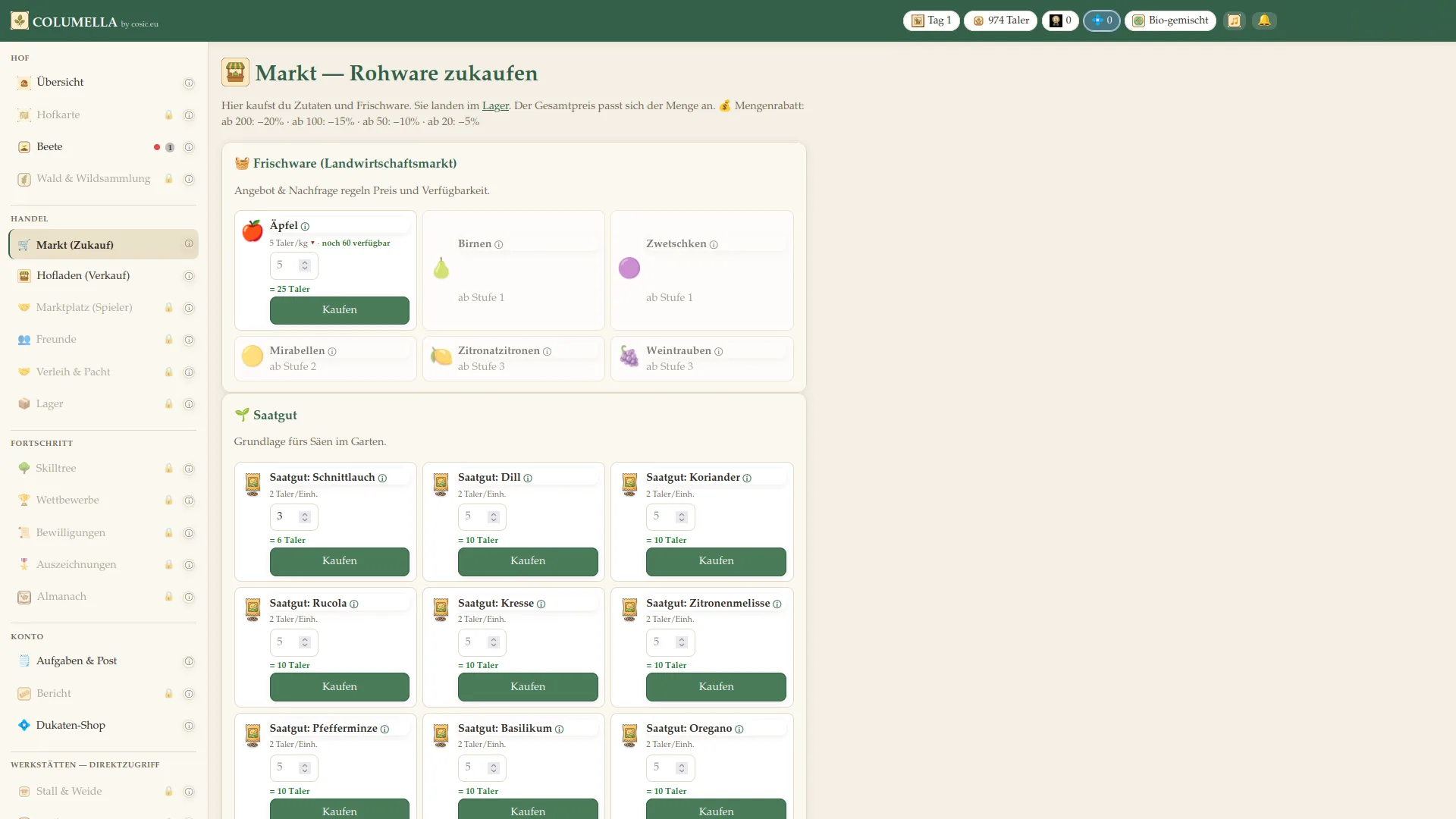
Task: Follow the Lager link in description
Action: pyautogui.click(x=495, y=106)
